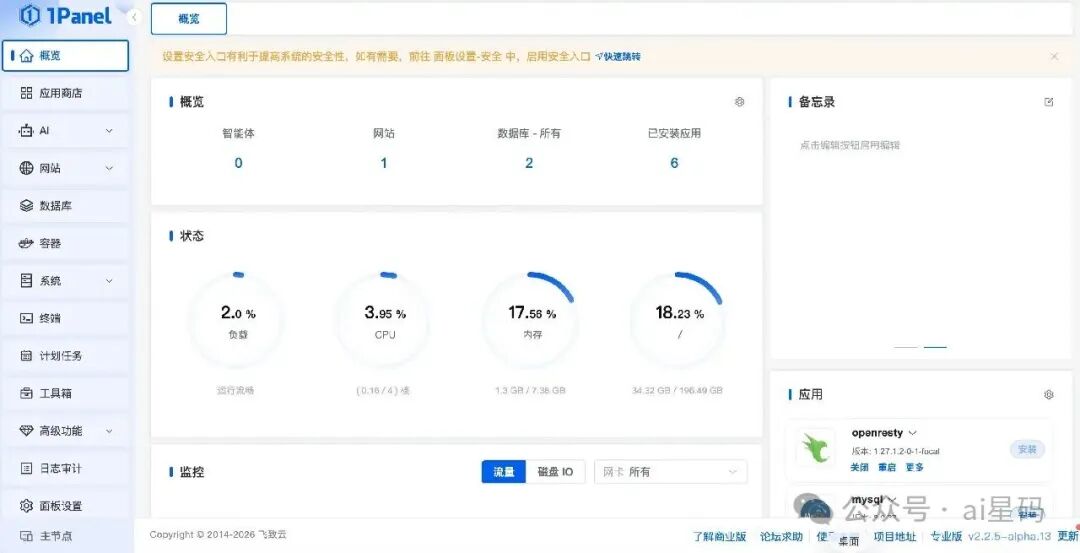Screen dimensions: 1080x553
Task: Select the second 备忘录 carousel indicator
Action: point(935,347)
